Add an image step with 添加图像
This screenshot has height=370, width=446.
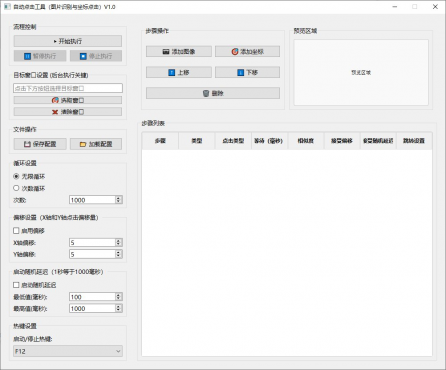click(x=179, y=51)
